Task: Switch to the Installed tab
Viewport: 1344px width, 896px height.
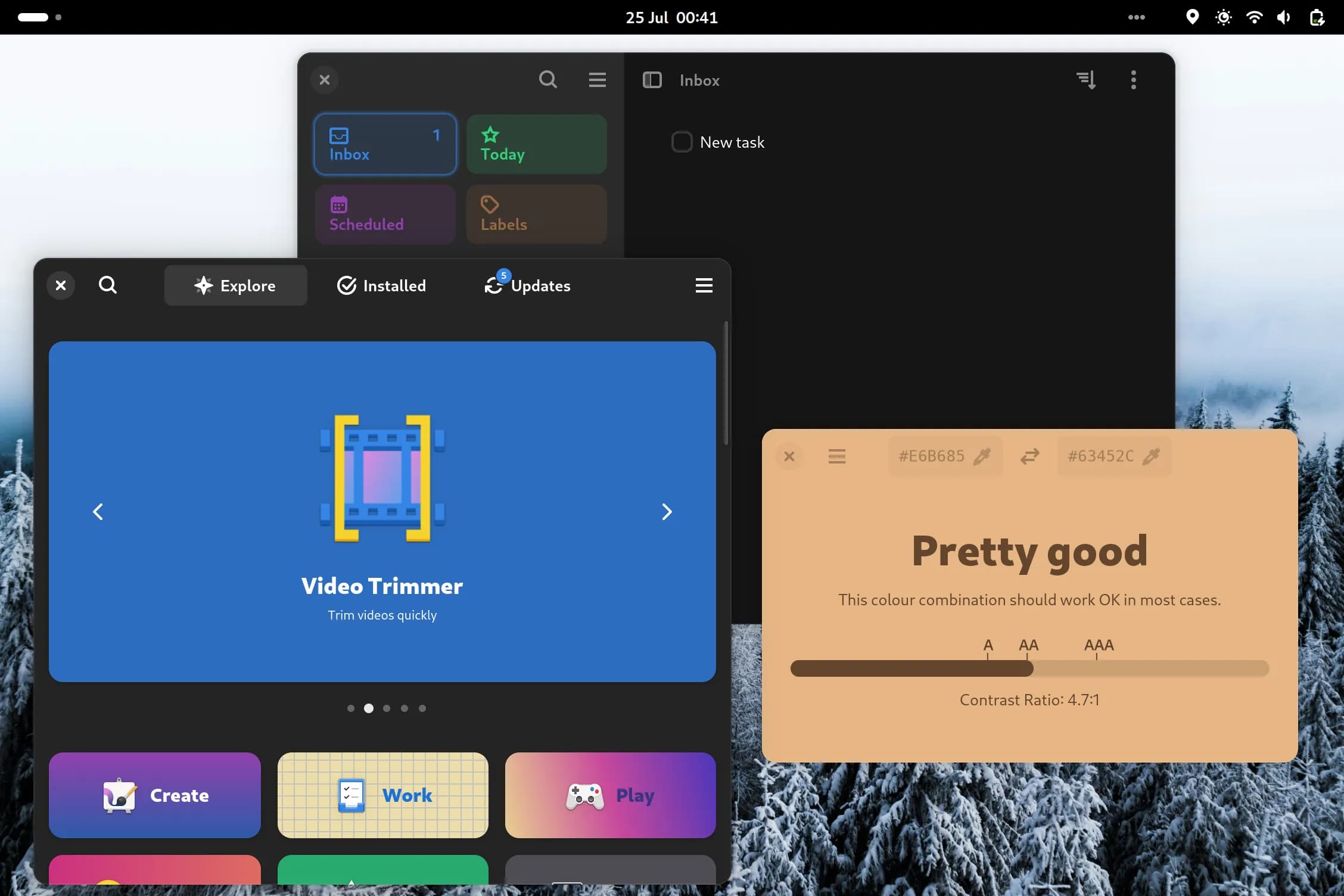Action: (x=382, y=285)
